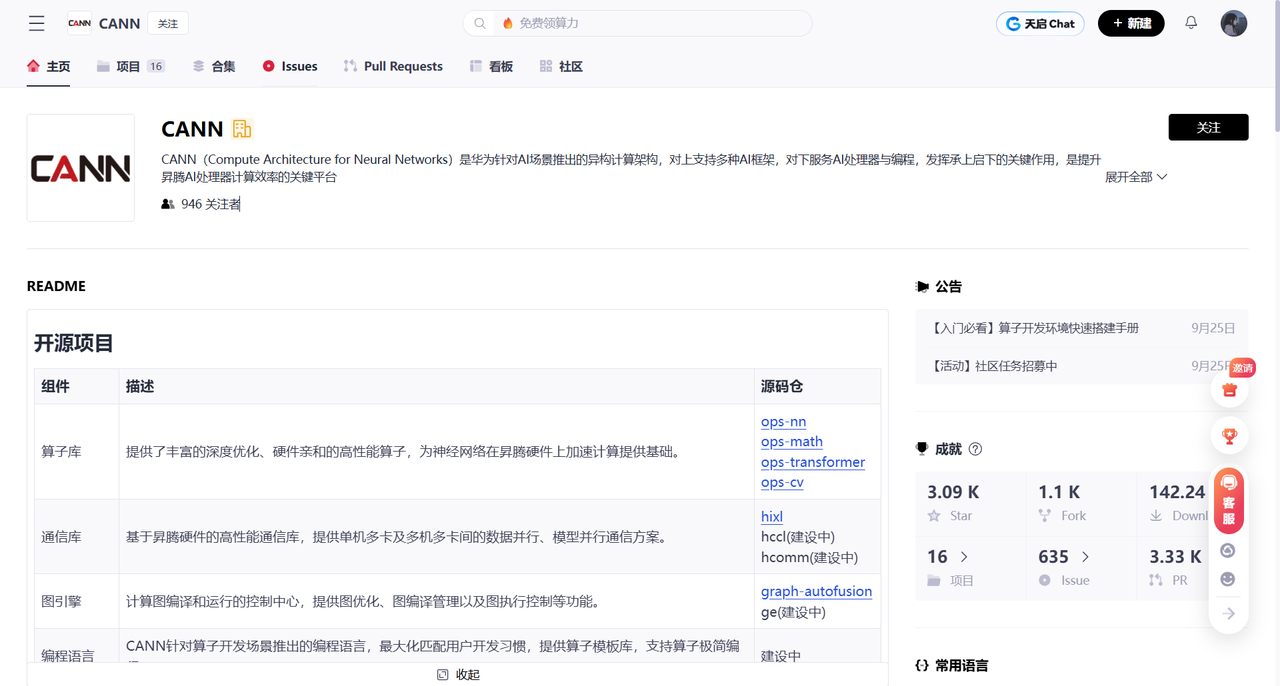Click the CANN logo in header
The width and height of the screenshot is (1280, 686).
point(79,23)
